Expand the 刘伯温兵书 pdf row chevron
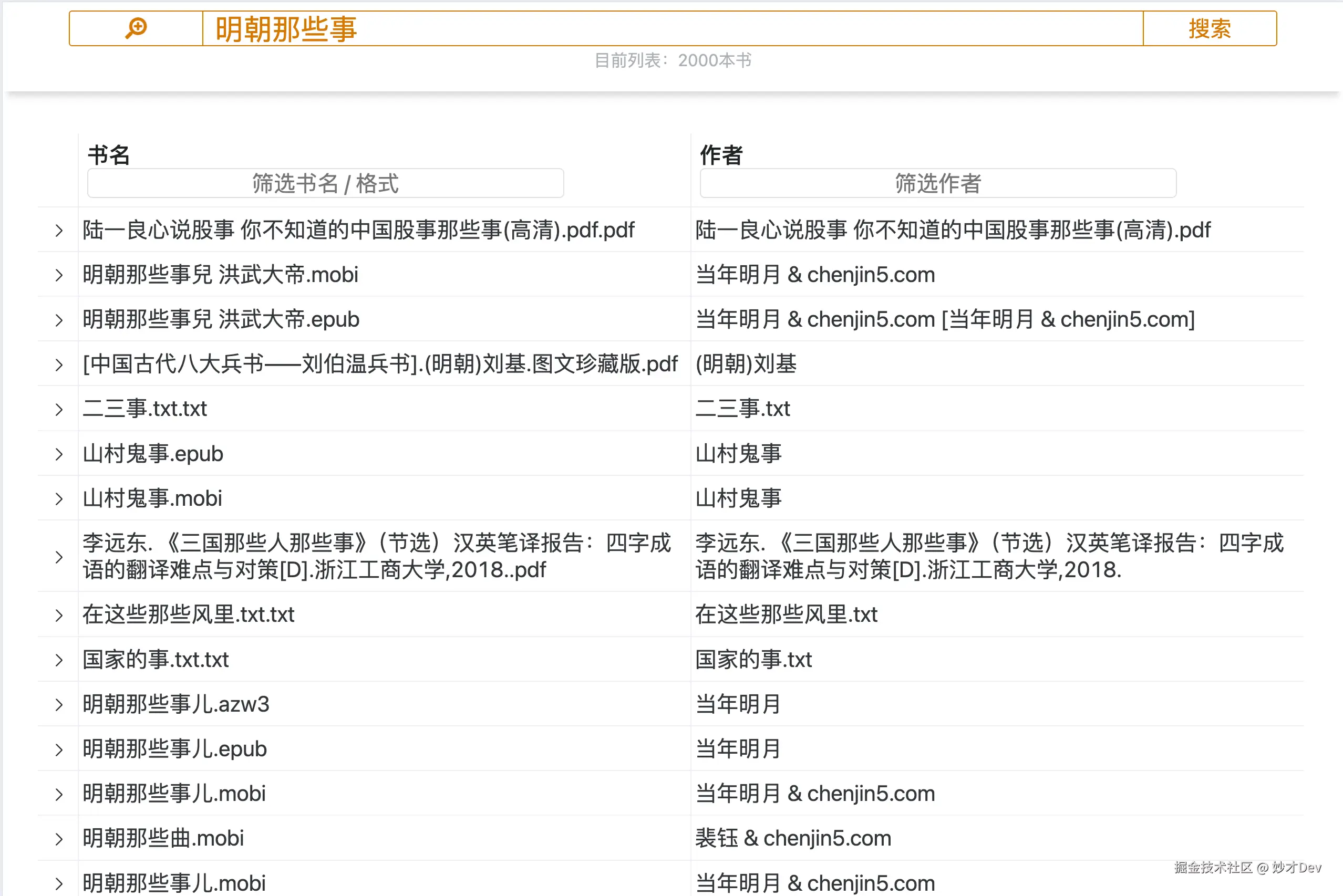Screen dimensions: 1343x896 59,364
